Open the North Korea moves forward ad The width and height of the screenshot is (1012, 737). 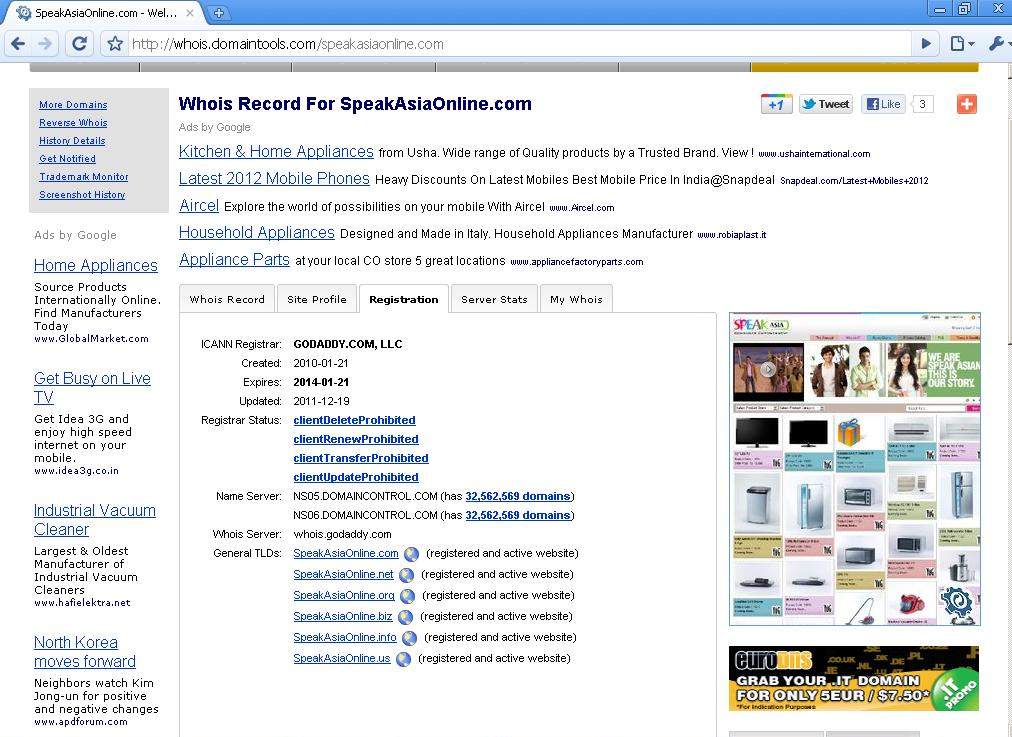tap(85, 652)
